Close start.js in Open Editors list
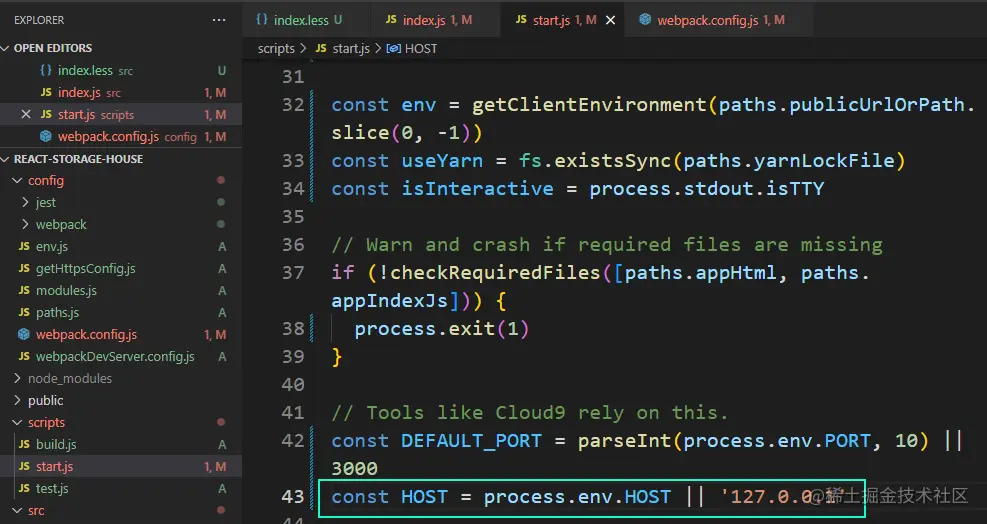The width and height of the screenshot is (987, 524). [x=26, y=115]
